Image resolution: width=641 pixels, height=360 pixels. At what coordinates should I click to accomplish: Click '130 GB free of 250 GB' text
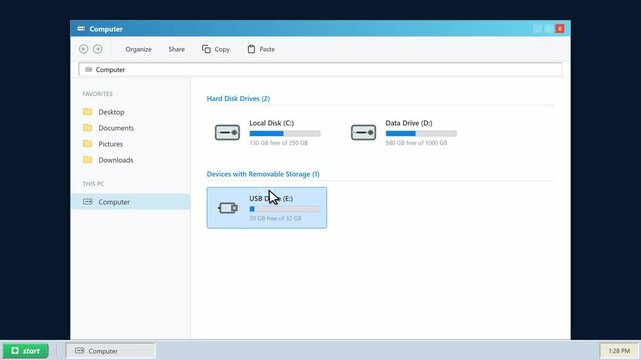click(x=279, y=143)
